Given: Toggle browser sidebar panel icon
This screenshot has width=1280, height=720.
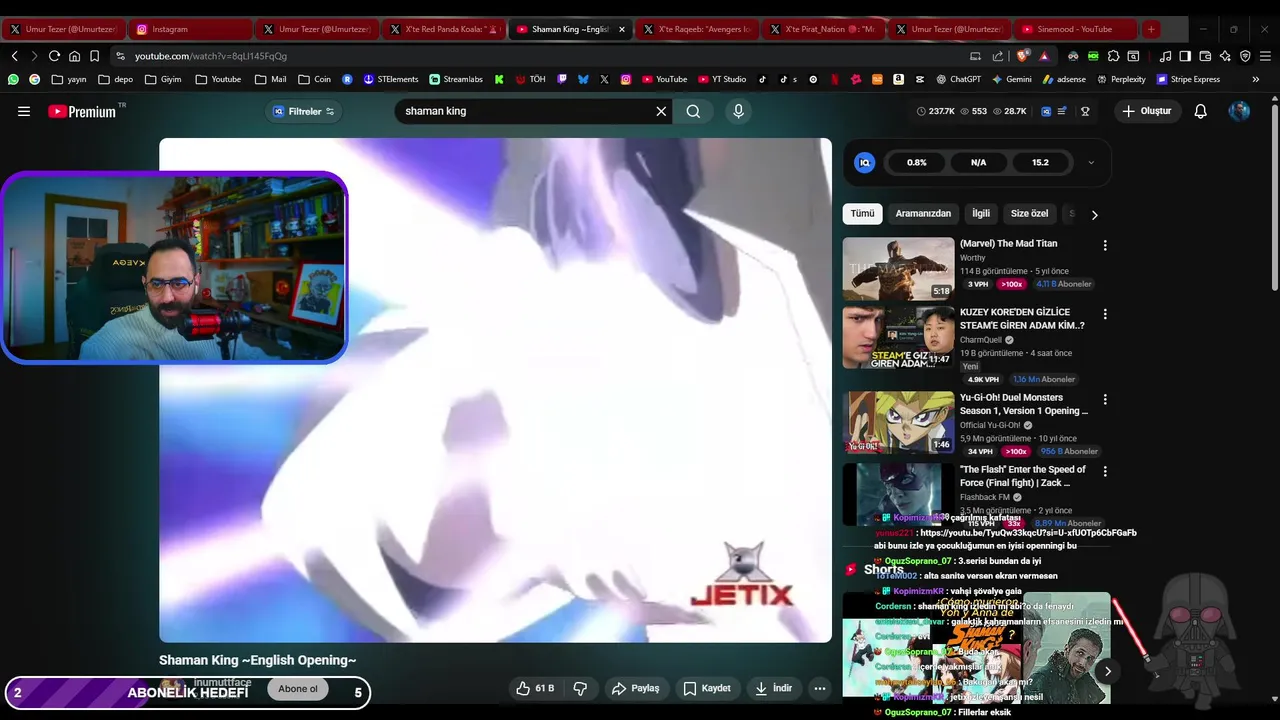Looking at the screenshot, I should [x=1185, y=56].
